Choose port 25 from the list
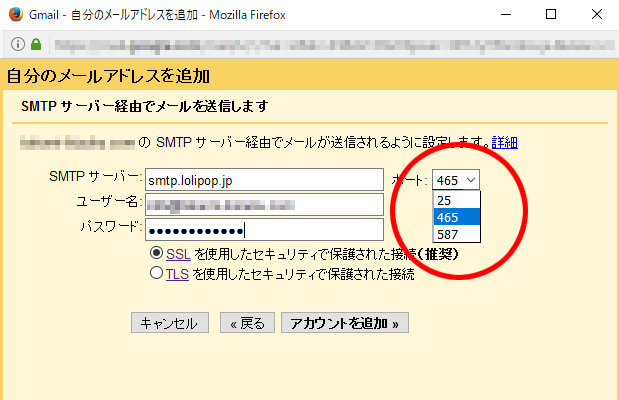The image size is (619, 400). point(457,200)
